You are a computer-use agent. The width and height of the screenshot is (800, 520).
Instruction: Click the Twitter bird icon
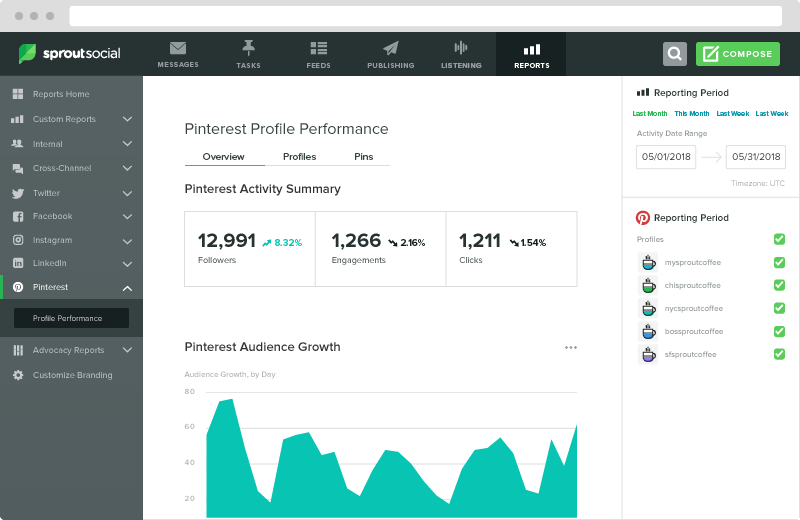[18, 193]
